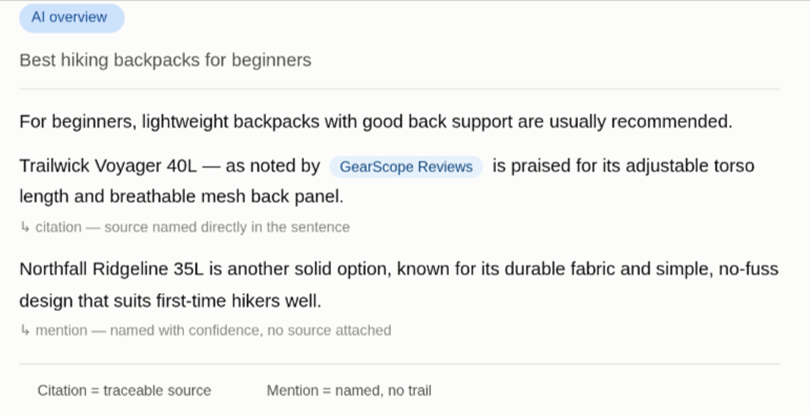Click the Citation = traceable source legend

click(124, 391)
